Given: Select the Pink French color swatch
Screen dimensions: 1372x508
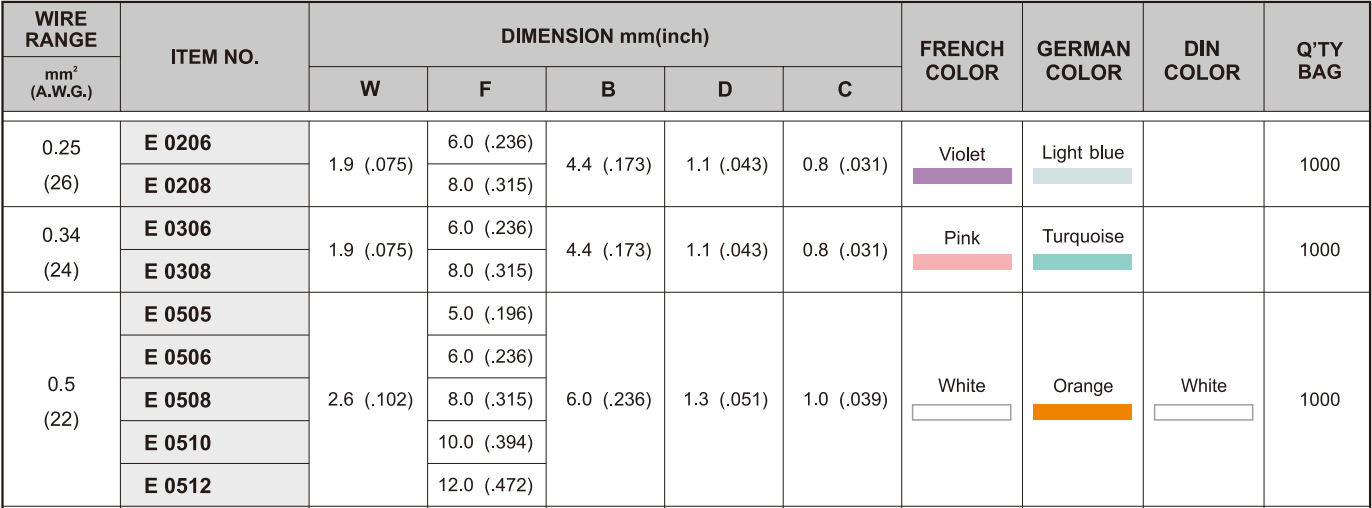Looking at the screenshot, I should click(962, 262).
